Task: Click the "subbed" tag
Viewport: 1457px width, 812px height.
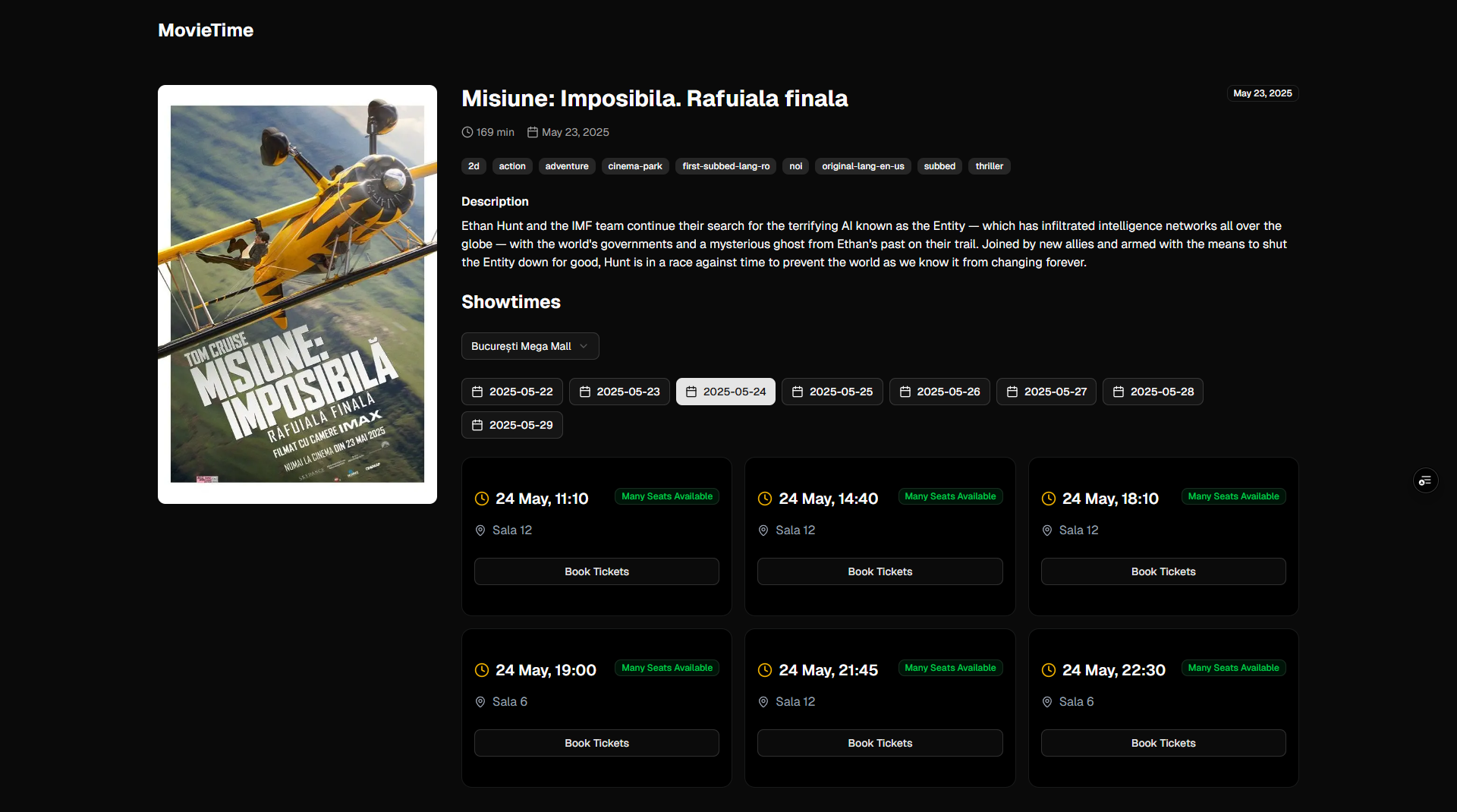Action: 939,166
